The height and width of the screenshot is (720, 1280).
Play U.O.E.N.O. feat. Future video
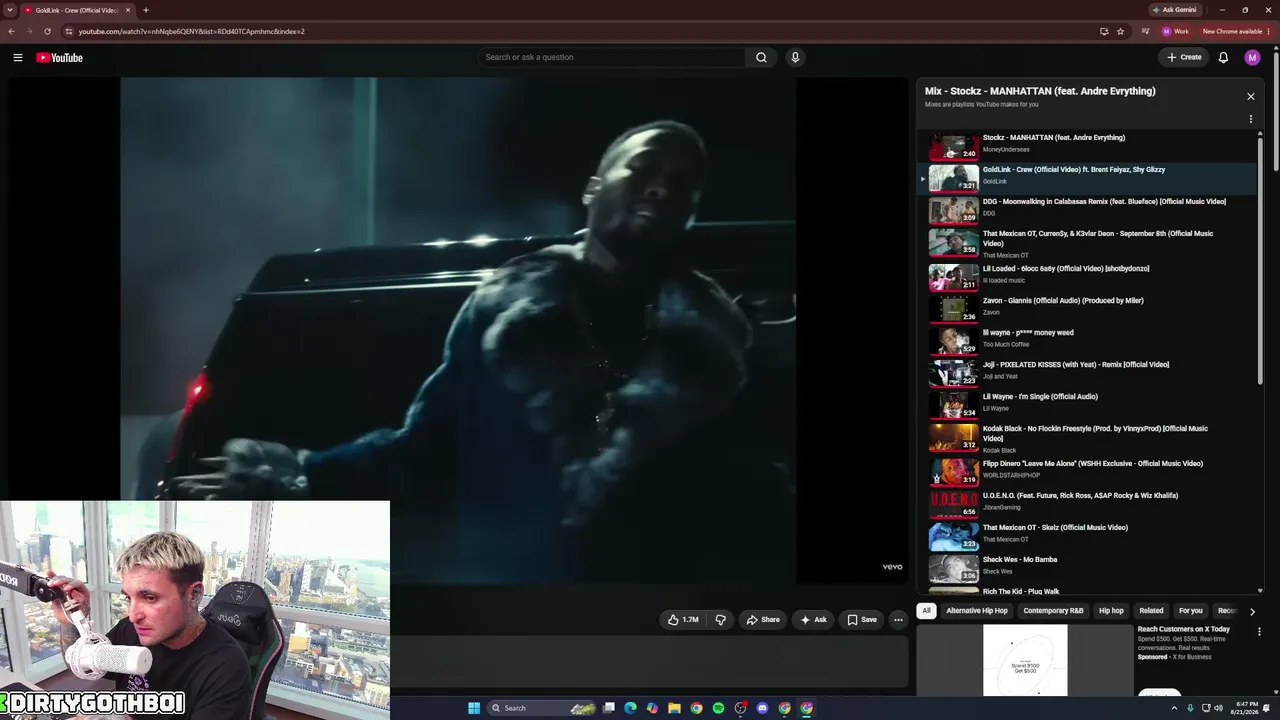click(1086, 503)
